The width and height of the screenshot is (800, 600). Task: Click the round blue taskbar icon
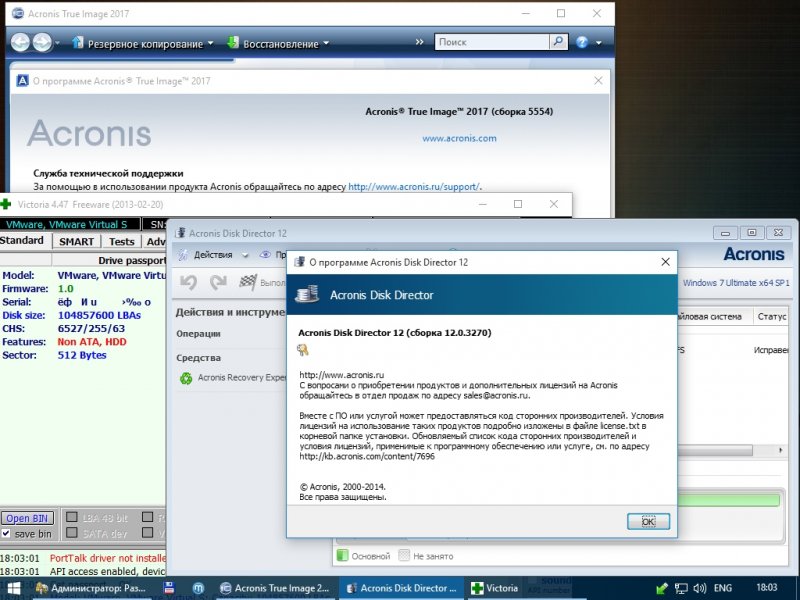[x=198, y=588]
